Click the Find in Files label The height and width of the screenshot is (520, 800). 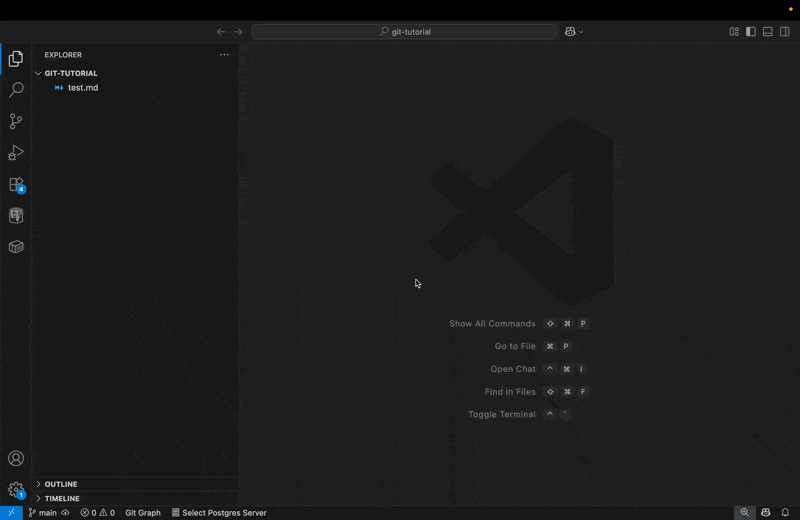pos(510,391)
